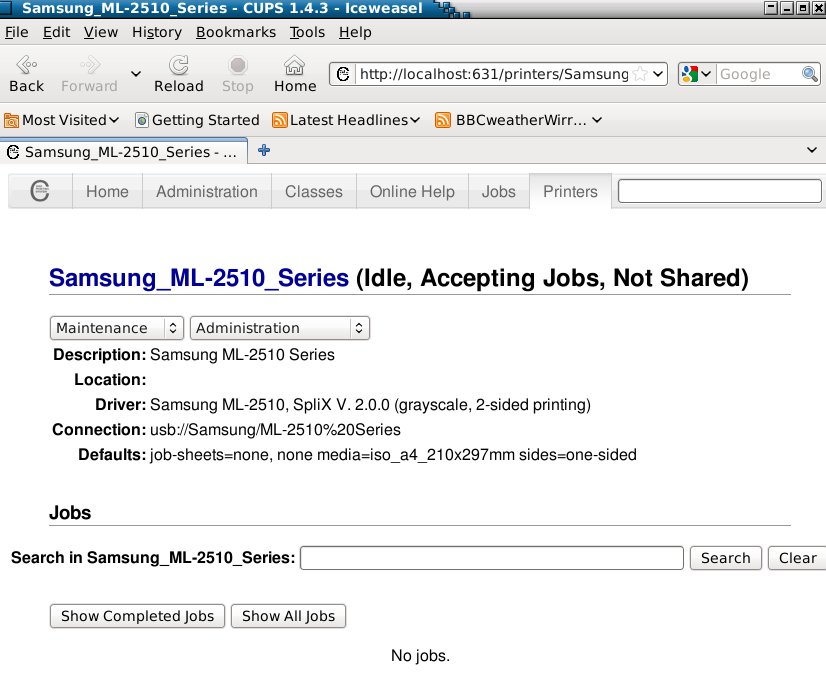Open the printer Administration dropdown
826x673 pixels.
[x=280, y=328]
